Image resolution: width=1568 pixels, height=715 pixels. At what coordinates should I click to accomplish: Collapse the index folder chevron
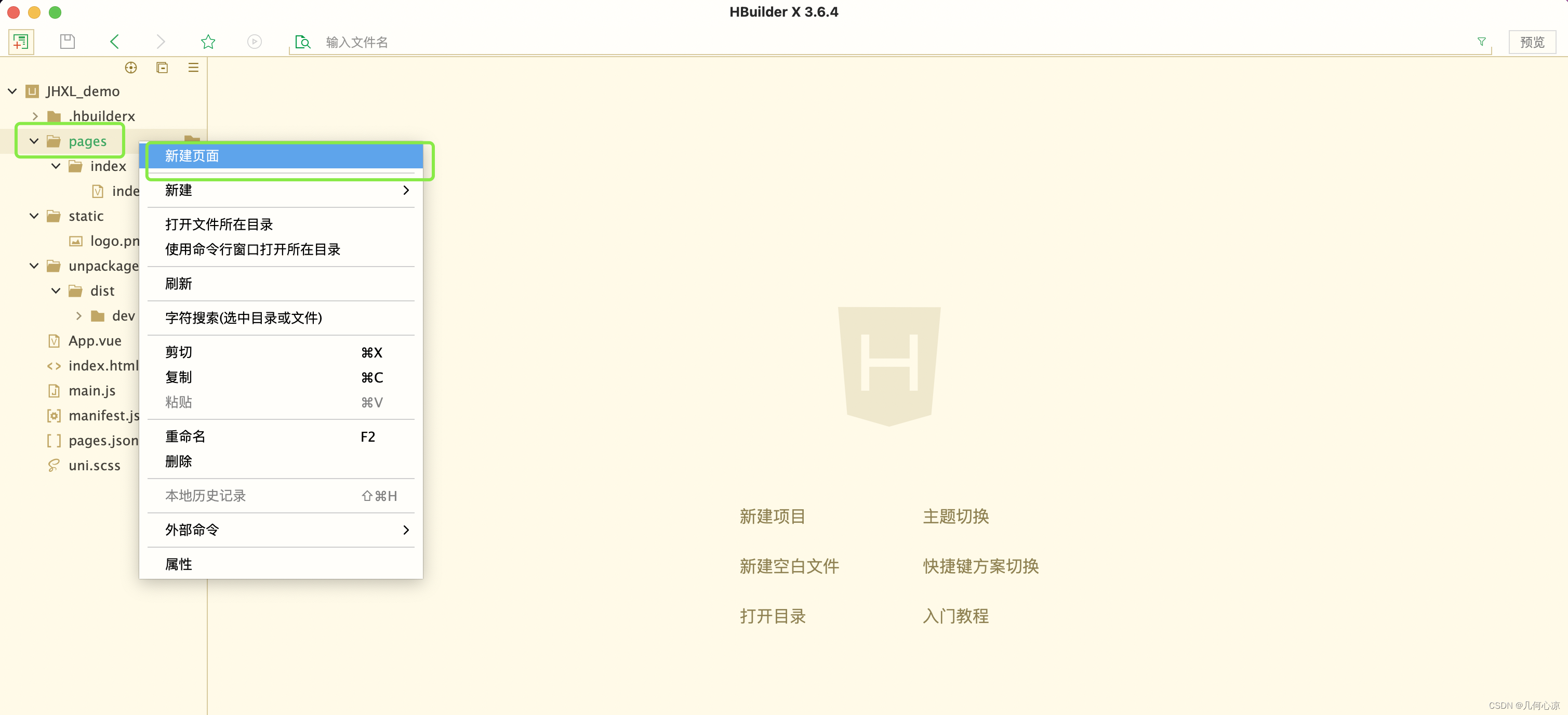[56, 166]
